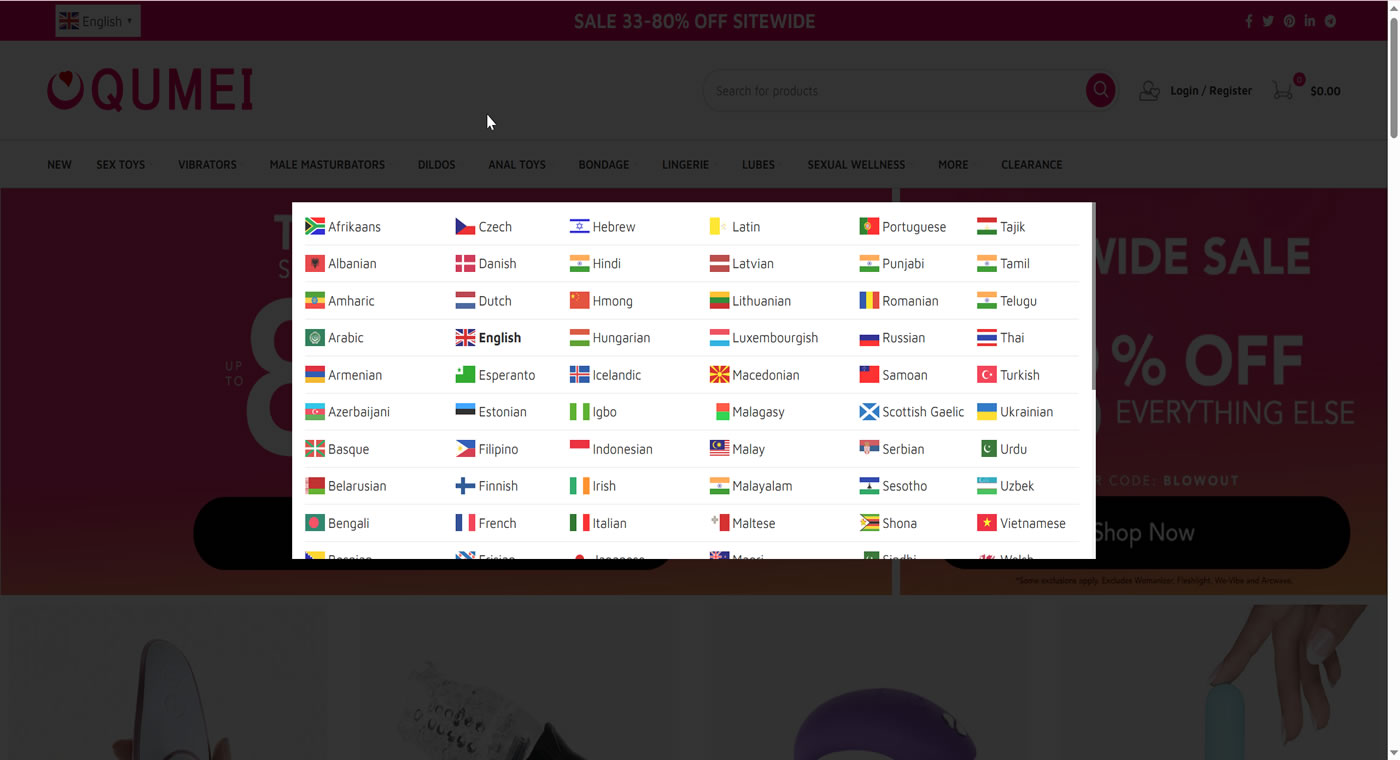Click the Telegram icon in top bar
Screen dimensions: 1400x760
[1330, 21]
